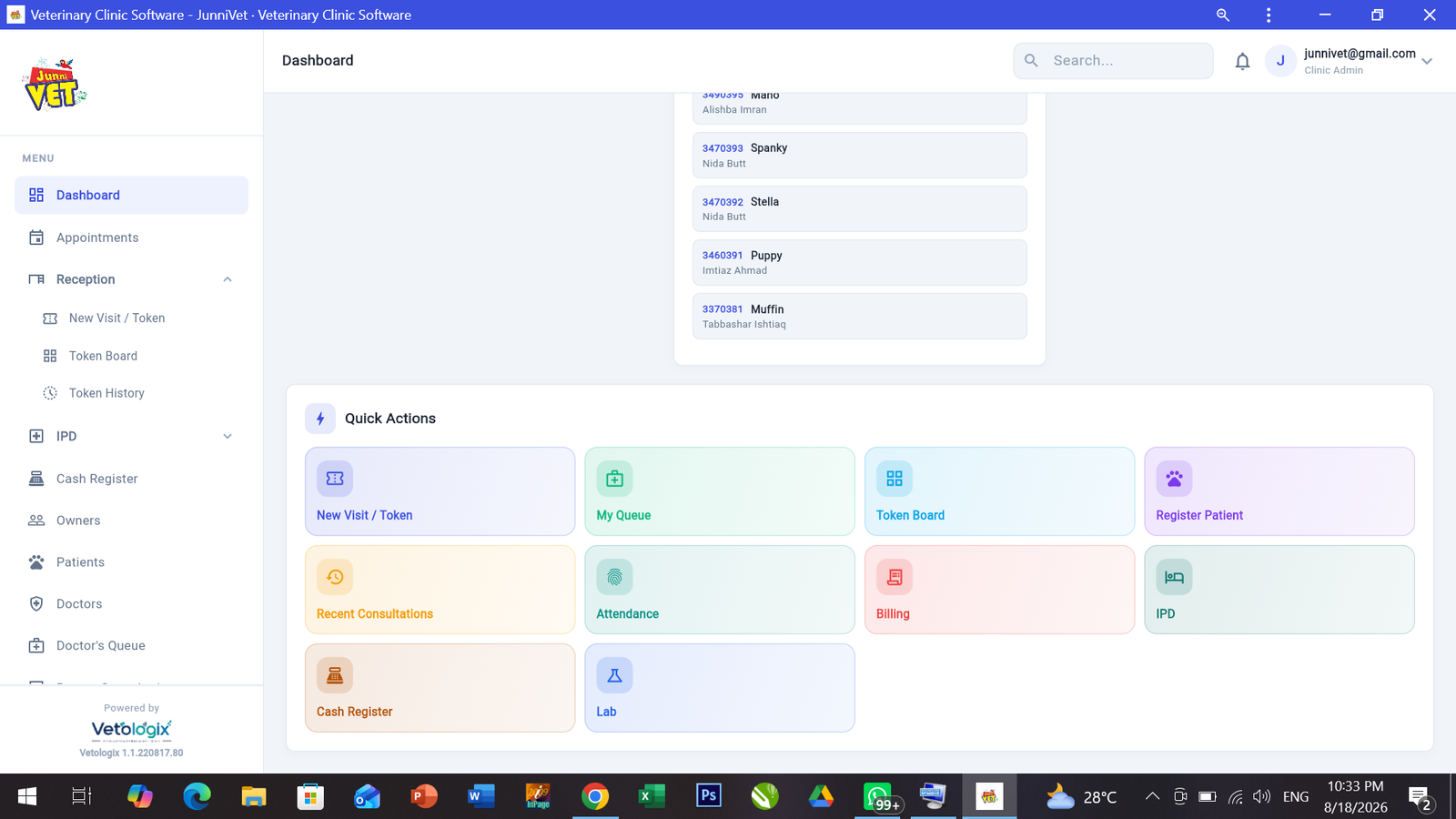This screenshot has height=819, width=1456.
Task: Go to Dashboard in sidebar
Action: tap(131, 196)
